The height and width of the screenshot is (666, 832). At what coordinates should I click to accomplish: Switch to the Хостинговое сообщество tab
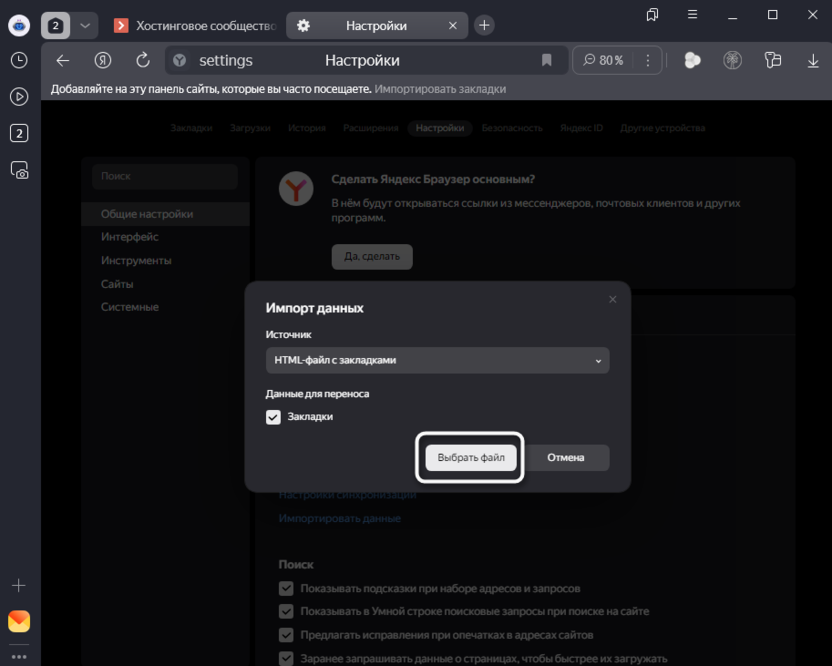(x=195, y=25)
